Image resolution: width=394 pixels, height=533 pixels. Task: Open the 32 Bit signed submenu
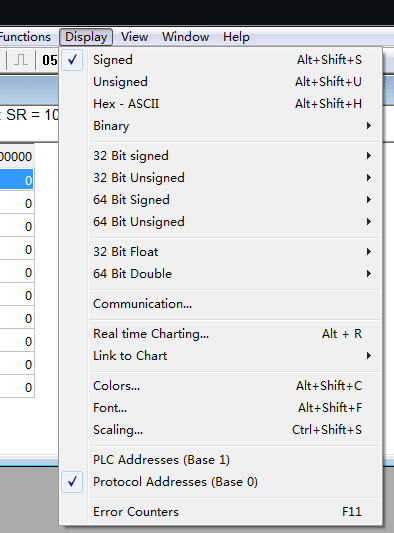(x=221, y=156)
